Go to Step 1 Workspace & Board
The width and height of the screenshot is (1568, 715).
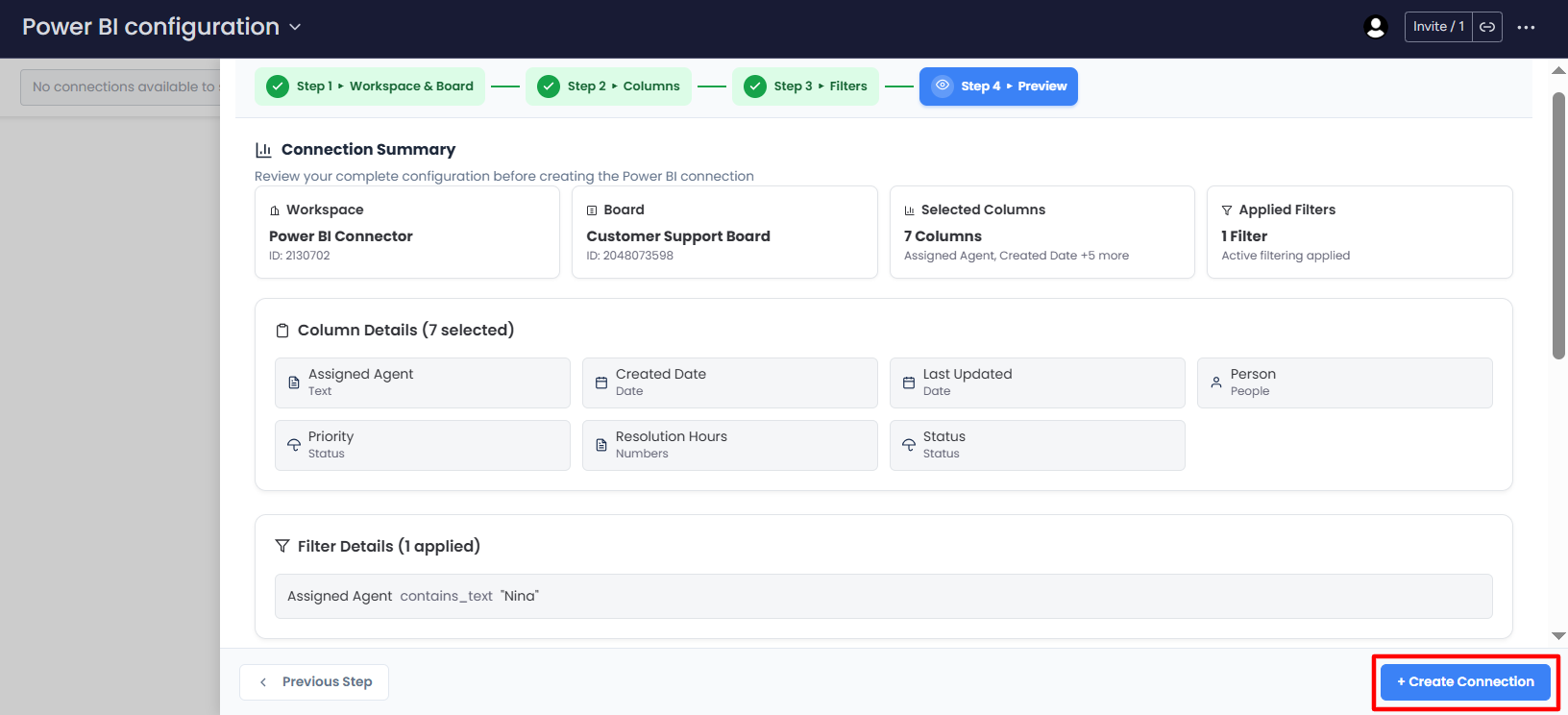point(370,86)
